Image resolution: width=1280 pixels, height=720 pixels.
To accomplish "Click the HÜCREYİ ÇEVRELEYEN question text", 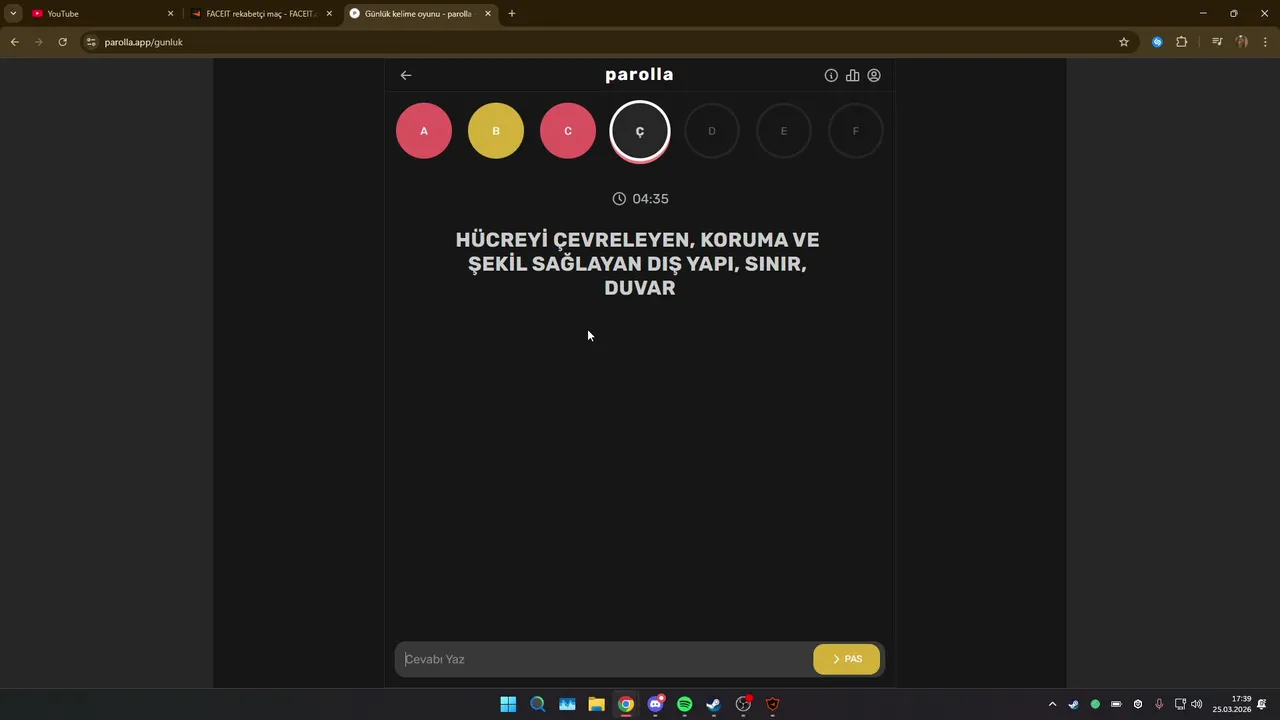I will (638, 264).
